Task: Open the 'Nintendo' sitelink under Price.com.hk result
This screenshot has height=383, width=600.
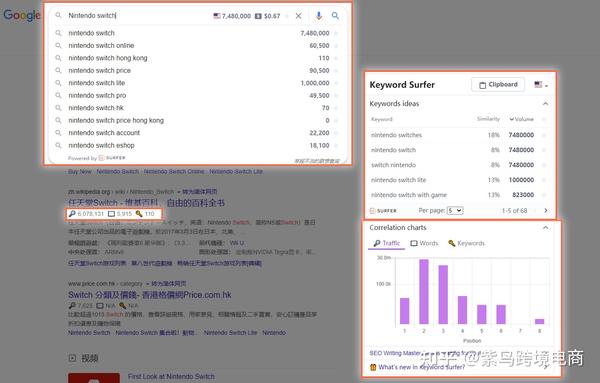Action: 274,333
